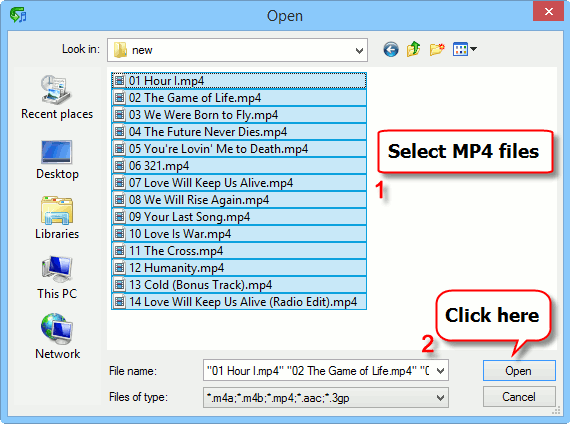Image resolution: width=570 pixels, height=424 pixels.
Task: Go back to last folder visited
Action: click(391, 49)
